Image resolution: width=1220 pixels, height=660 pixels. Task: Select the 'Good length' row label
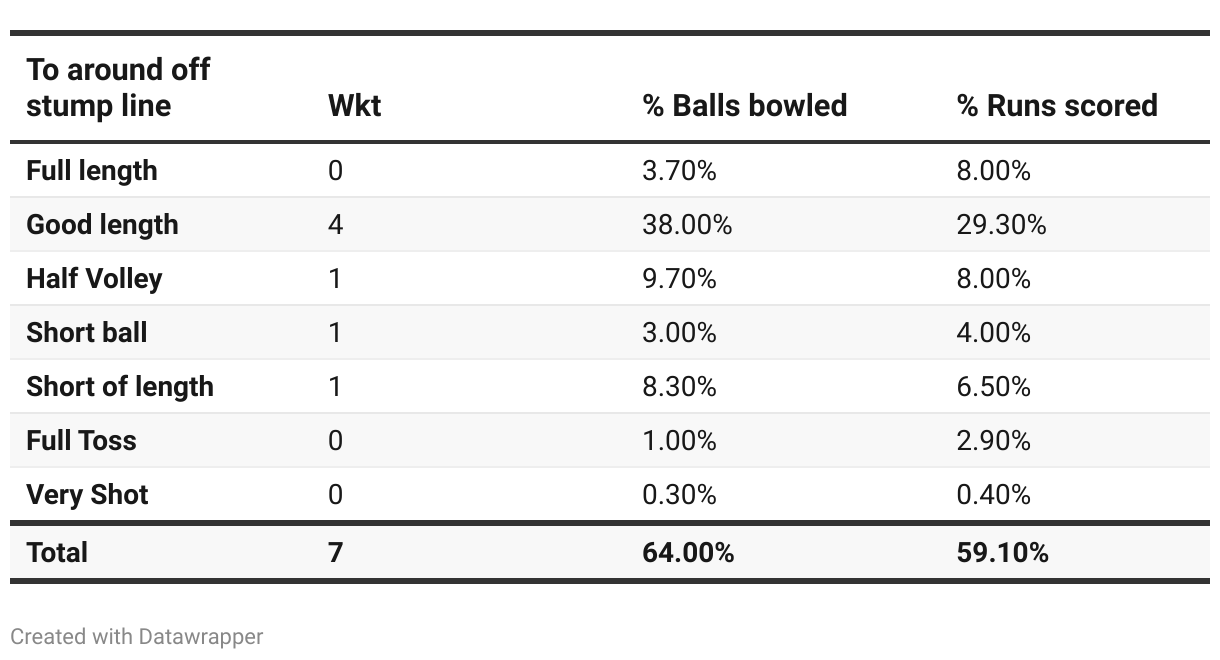point(102,224)
